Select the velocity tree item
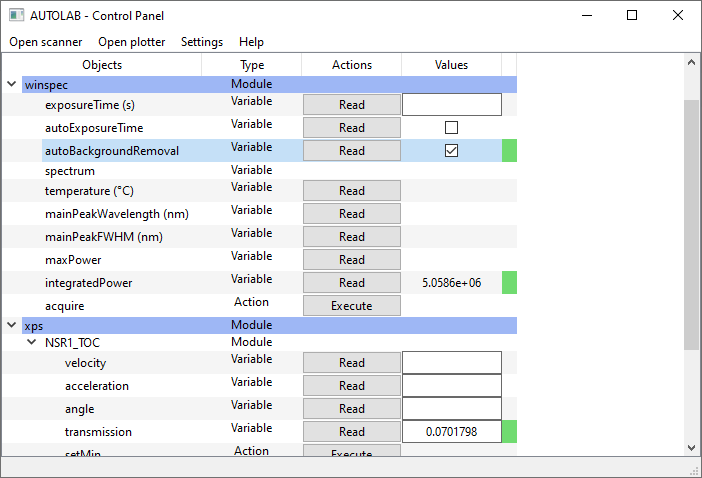Image resolution: width=702 pixels, height=478 pixels. (85, 363)
